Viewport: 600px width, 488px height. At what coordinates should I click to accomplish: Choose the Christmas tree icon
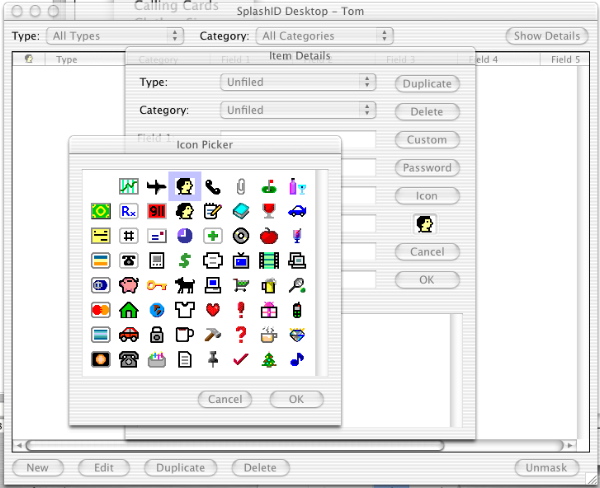(269, 359)
